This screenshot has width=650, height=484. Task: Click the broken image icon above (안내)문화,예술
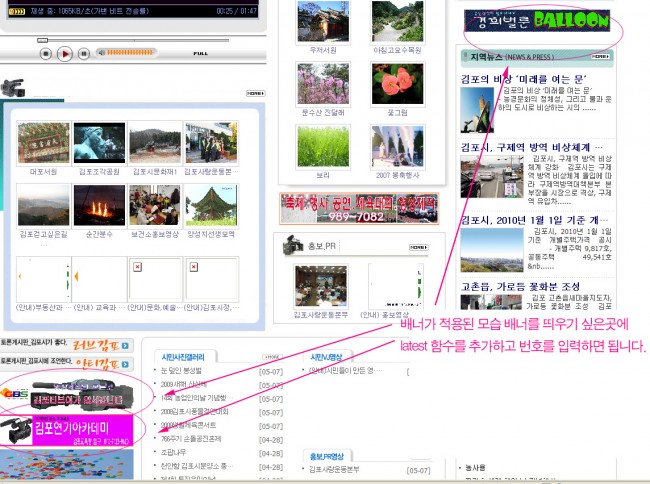[138, 267]
